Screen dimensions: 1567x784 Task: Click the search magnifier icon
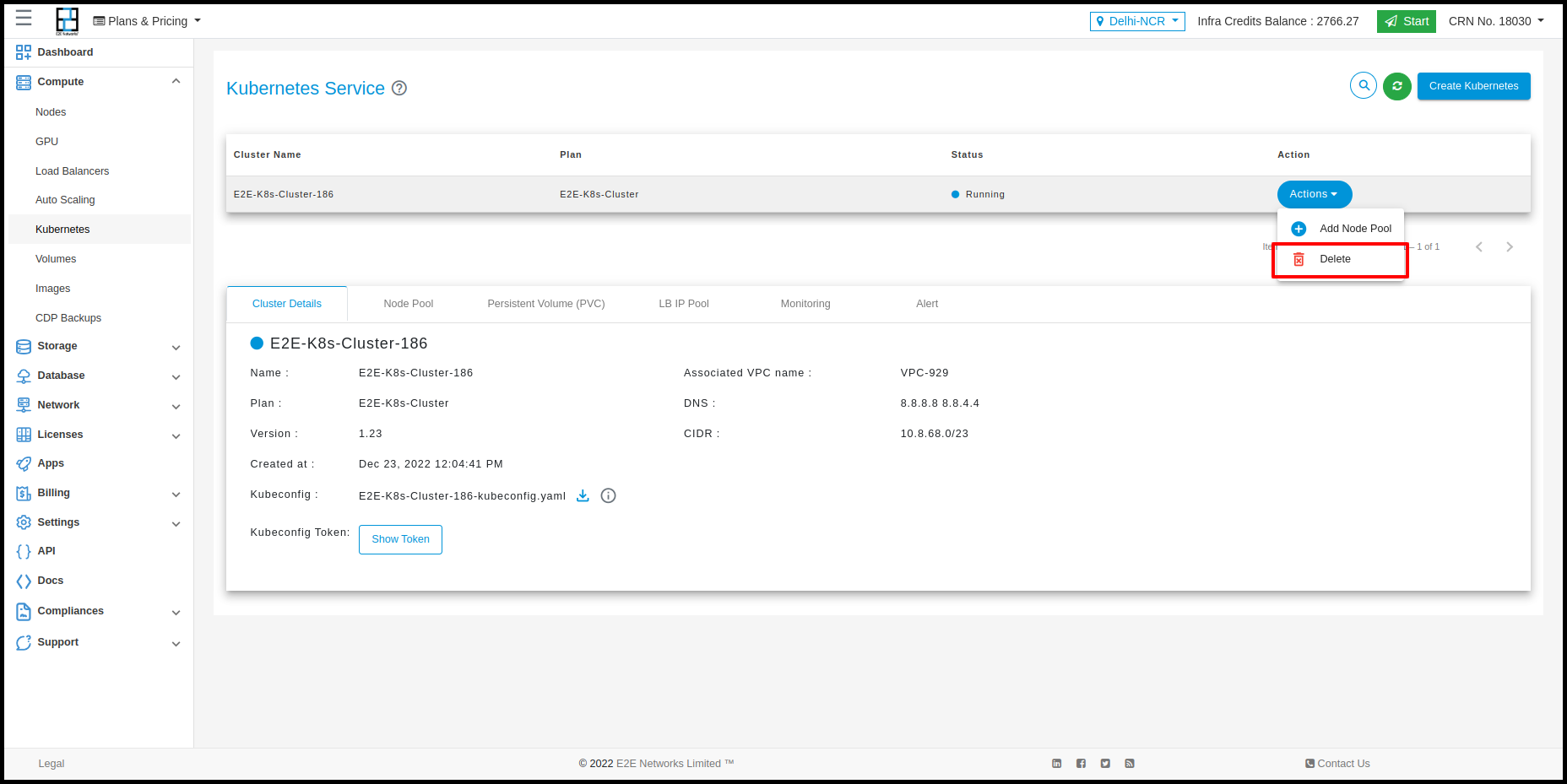1364,85
